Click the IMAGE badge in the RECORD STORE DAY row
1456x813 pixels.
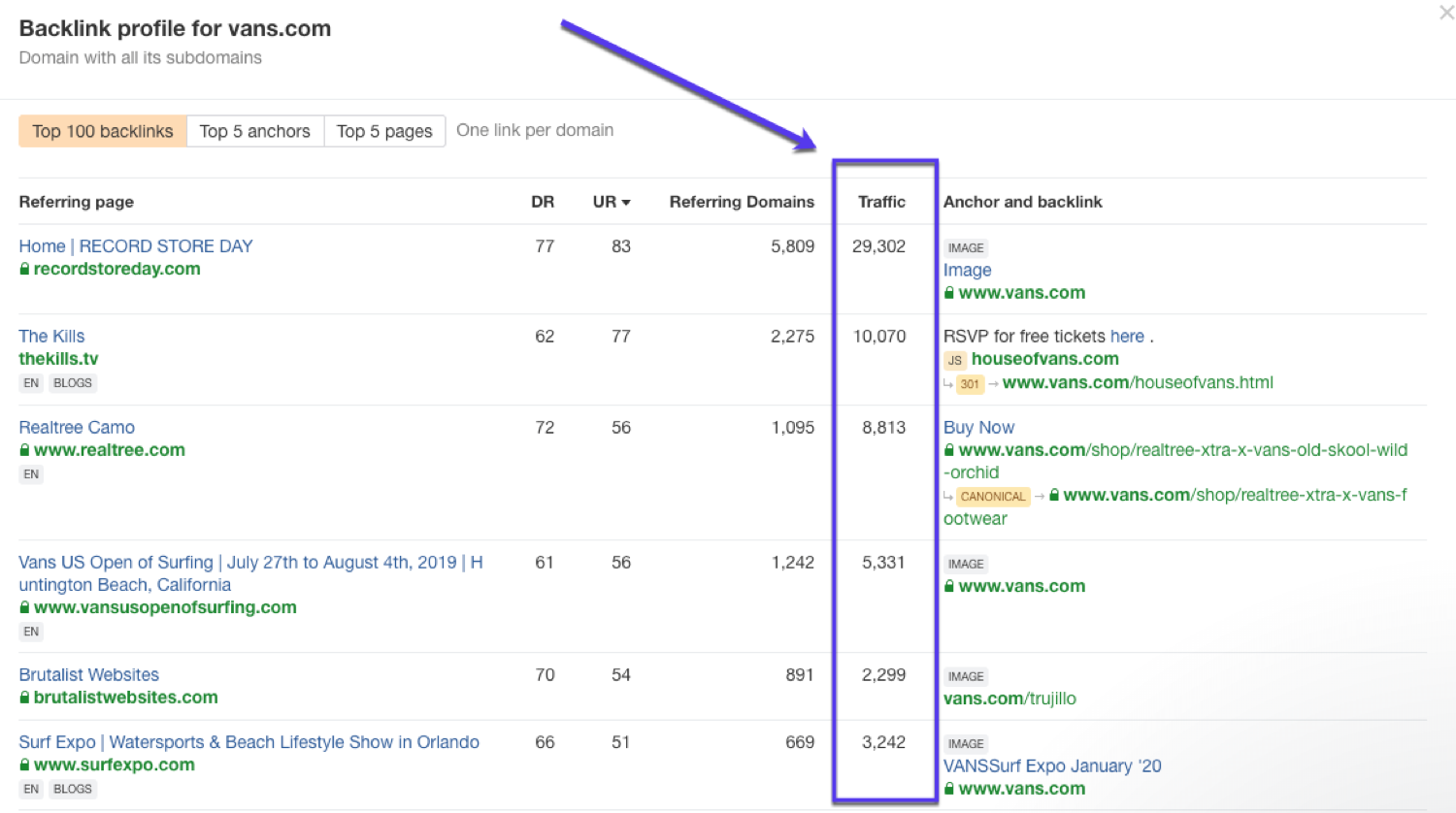point(966,247)
